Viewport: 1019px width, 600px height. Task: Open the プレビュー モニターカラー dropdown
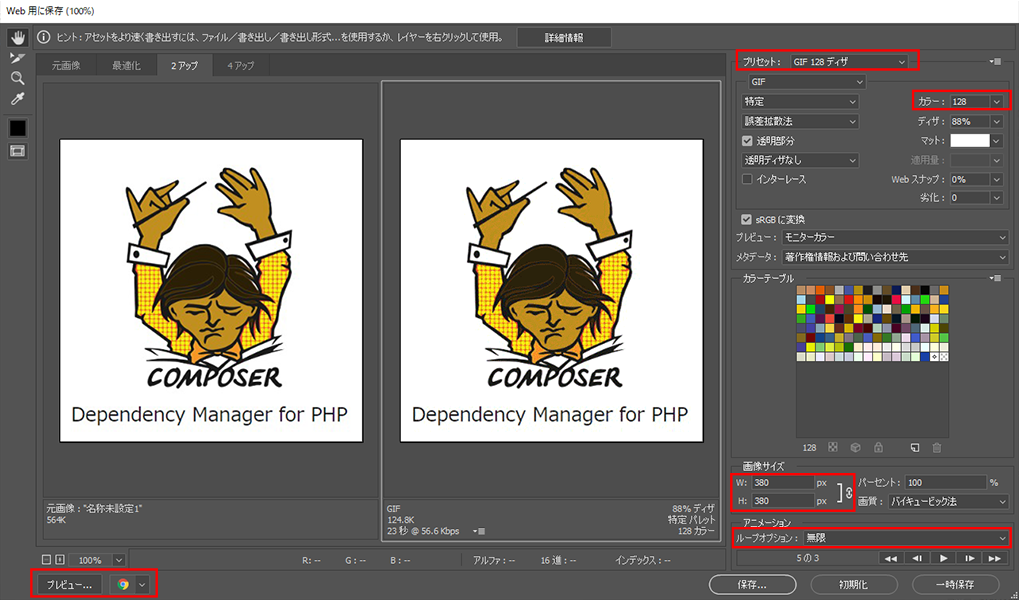point(894,237)
